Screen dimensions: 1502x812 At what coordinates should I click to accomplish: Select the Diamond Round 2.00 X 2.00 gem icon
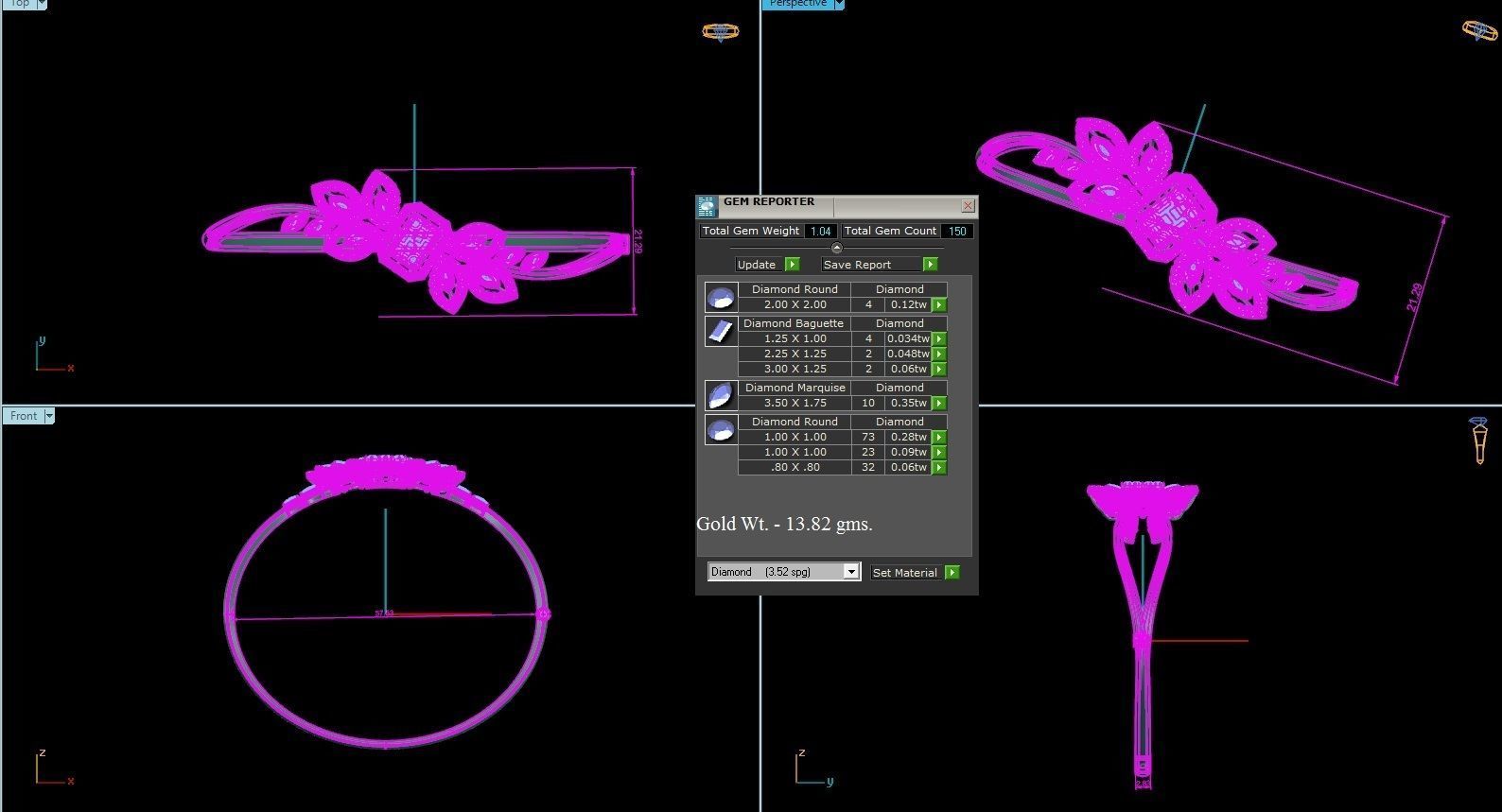tap(721, 298)
